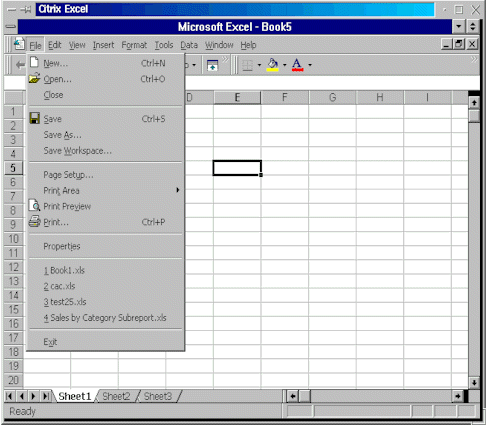The height and width of the screenshot is (426, 486).
Task: Open the Tools menu
Action: tap(164, 45)
